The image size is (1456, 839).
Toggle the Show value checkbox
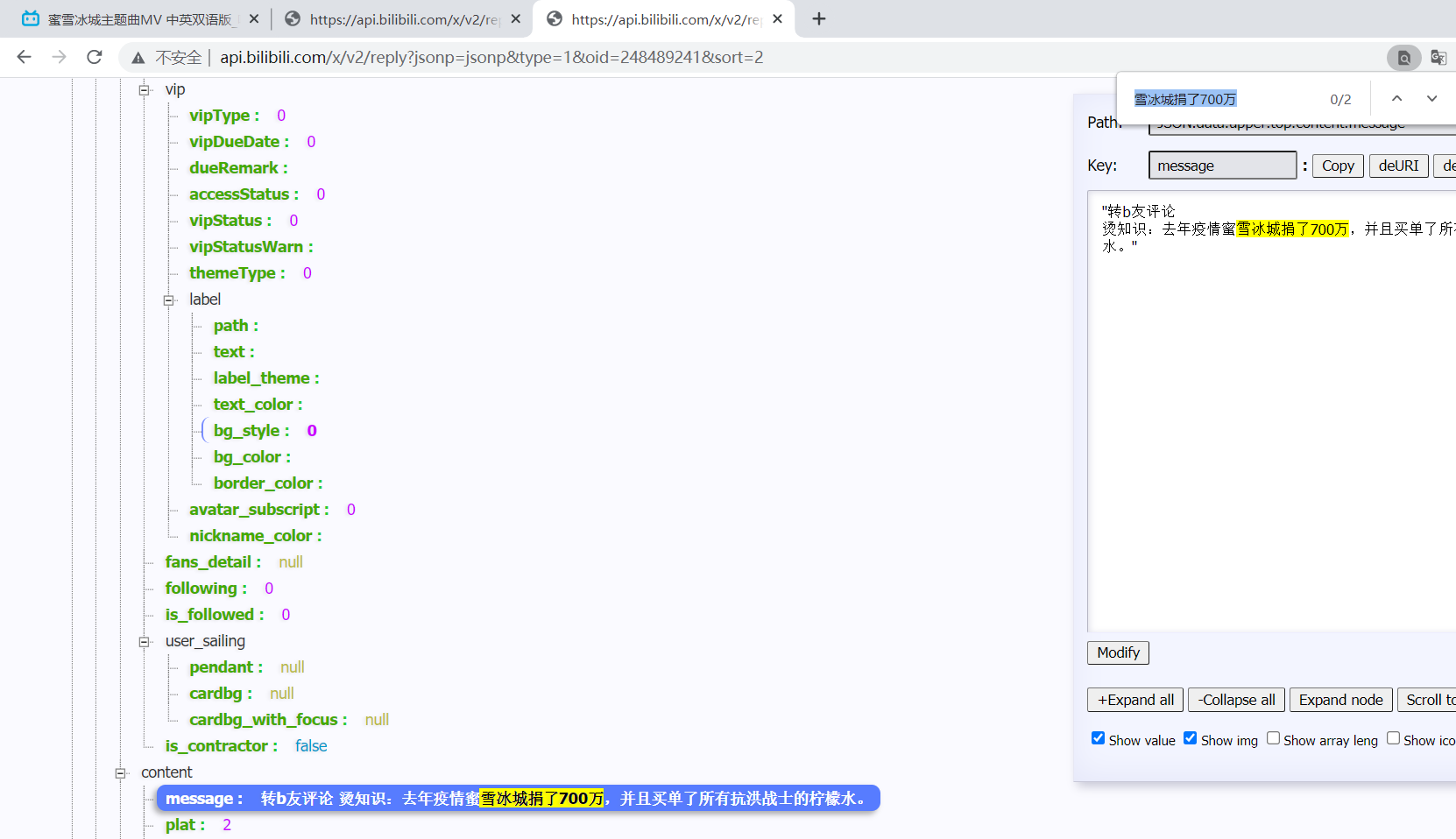1098,738
